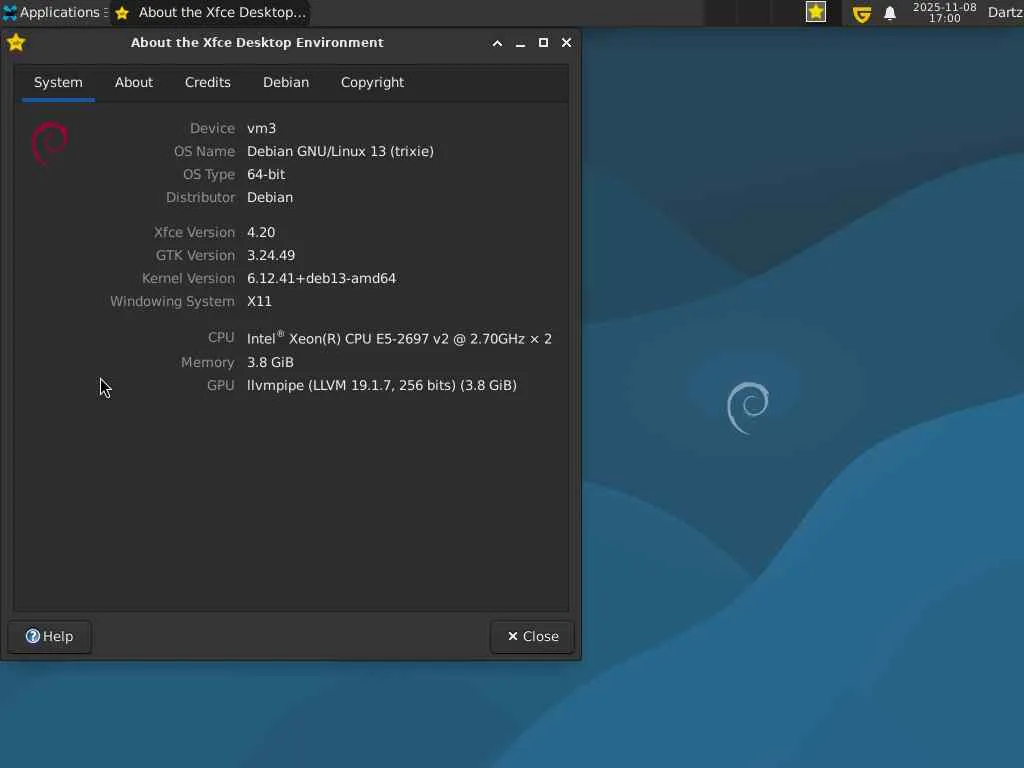The image size is (1024, 768).
Task: Click the Memory value "3.8 GiB"
Action: (270, 362)
